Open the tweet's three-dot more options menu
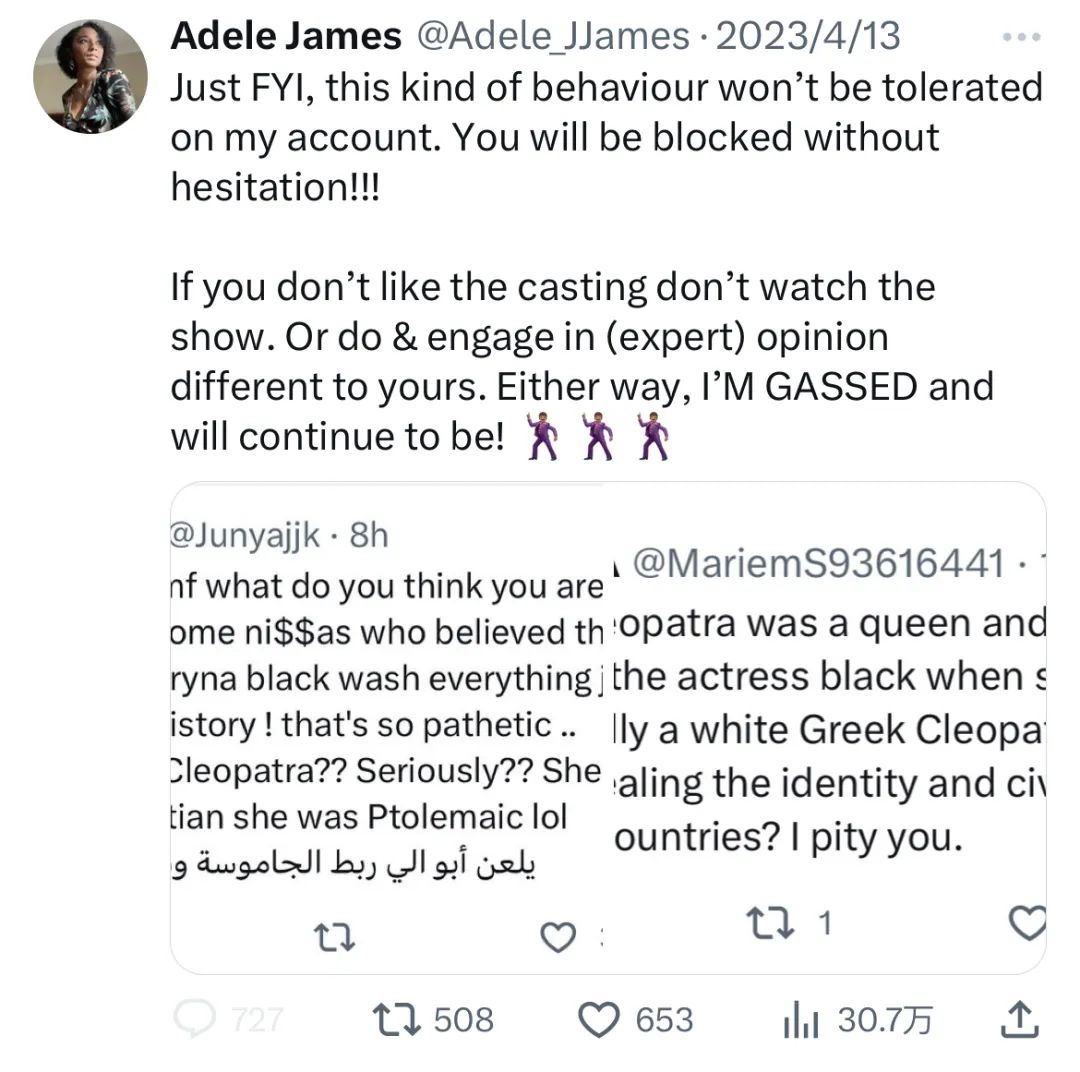The width and height of the screenshot is (1080, 1072). coord(1021,37)
